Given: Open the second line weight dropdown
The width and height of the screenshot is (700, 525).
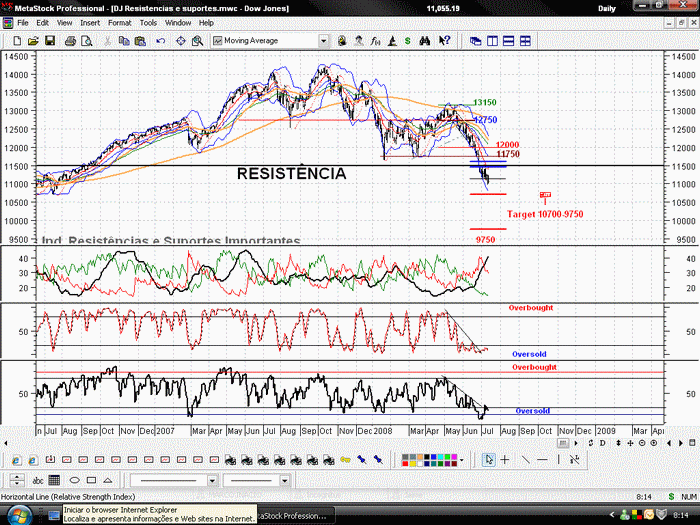Looking at the screenshot, I should click(284, 480).
